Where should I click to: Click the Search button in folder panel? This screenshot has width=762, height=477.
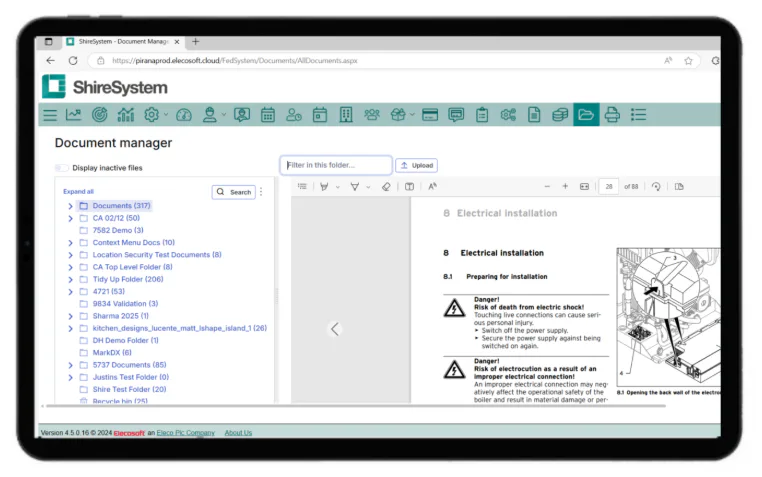234,192
